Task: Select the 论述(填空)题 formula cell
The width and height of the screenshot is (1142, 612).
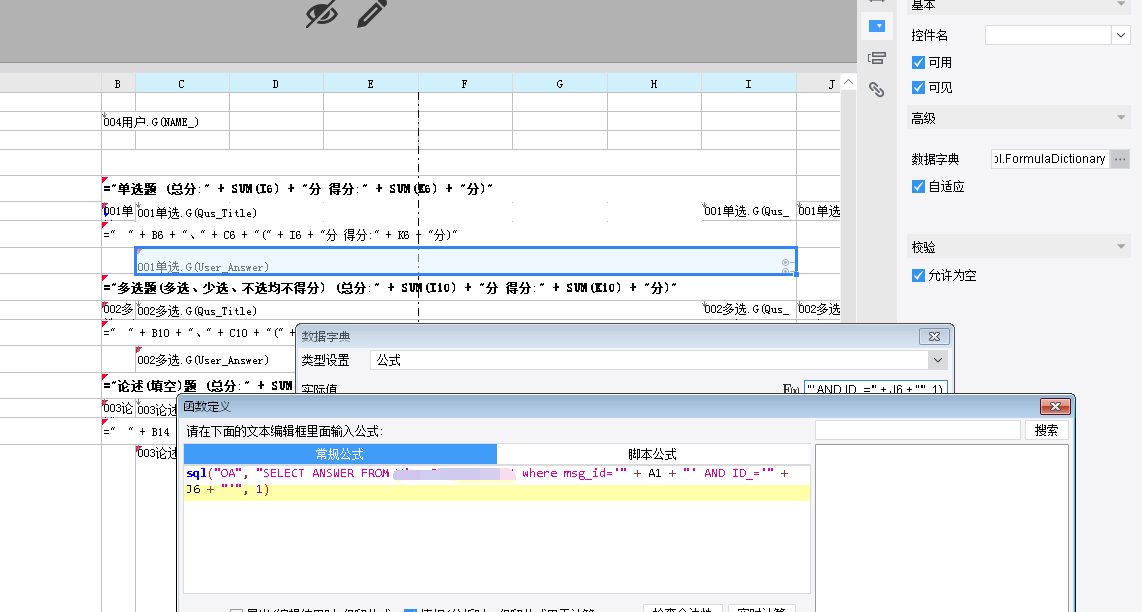Action: (x=199, y=385)
